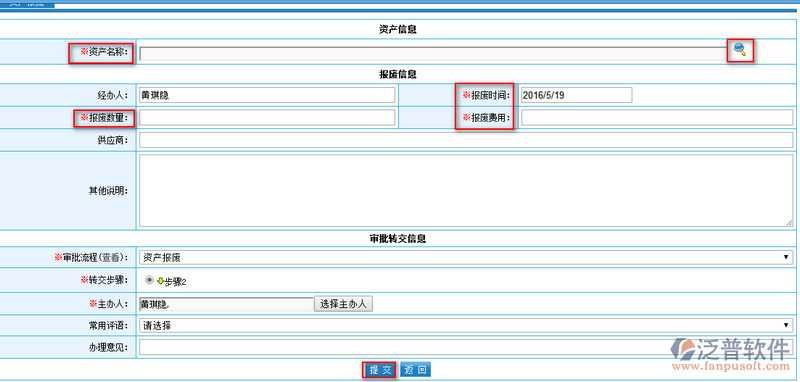Viewport: 800px width, 382px height.
Task: Click the yellow down-arrow step icon
Action: (x=160, y=281)
